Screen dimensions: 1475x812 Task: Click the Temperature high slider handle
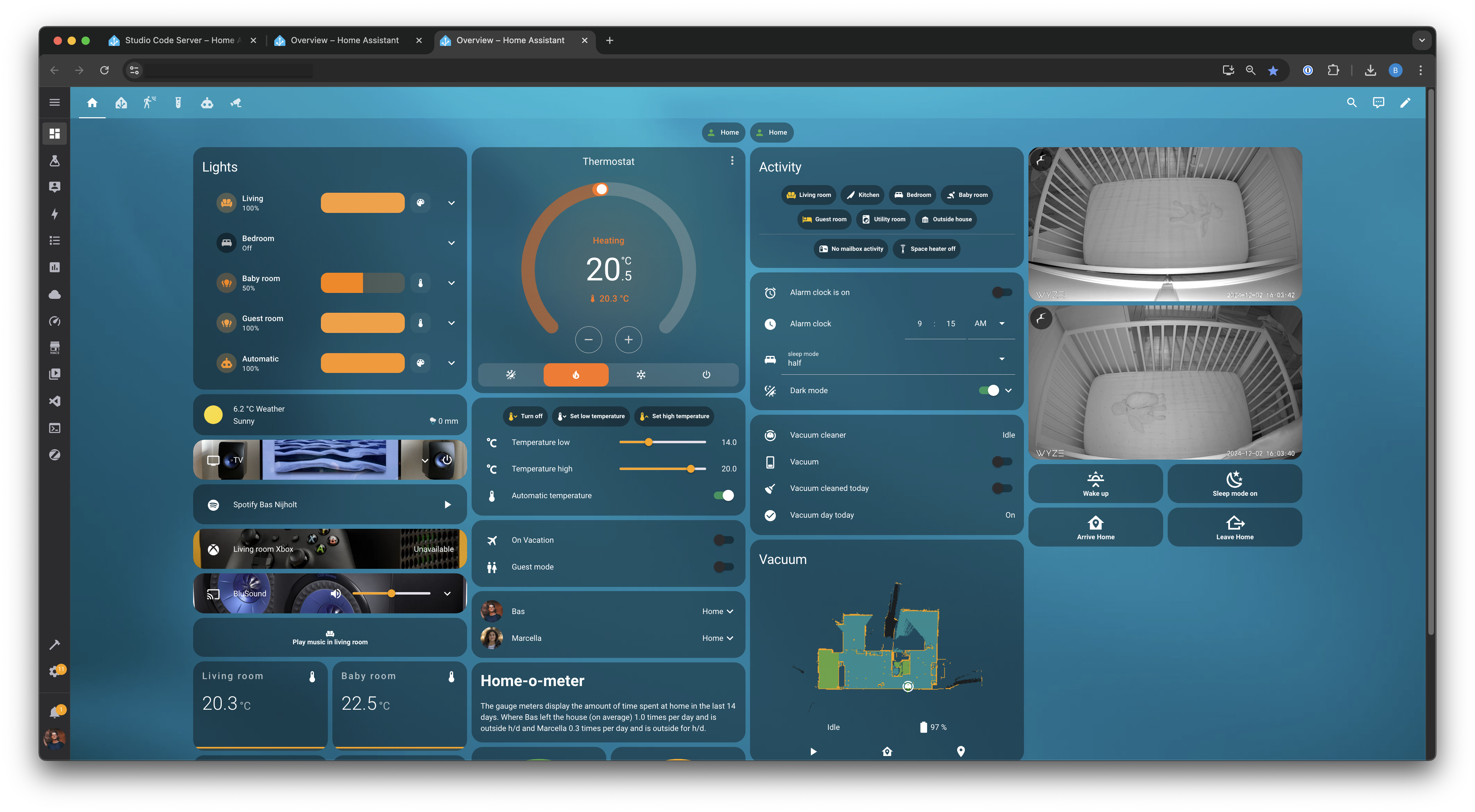[691, 469]
